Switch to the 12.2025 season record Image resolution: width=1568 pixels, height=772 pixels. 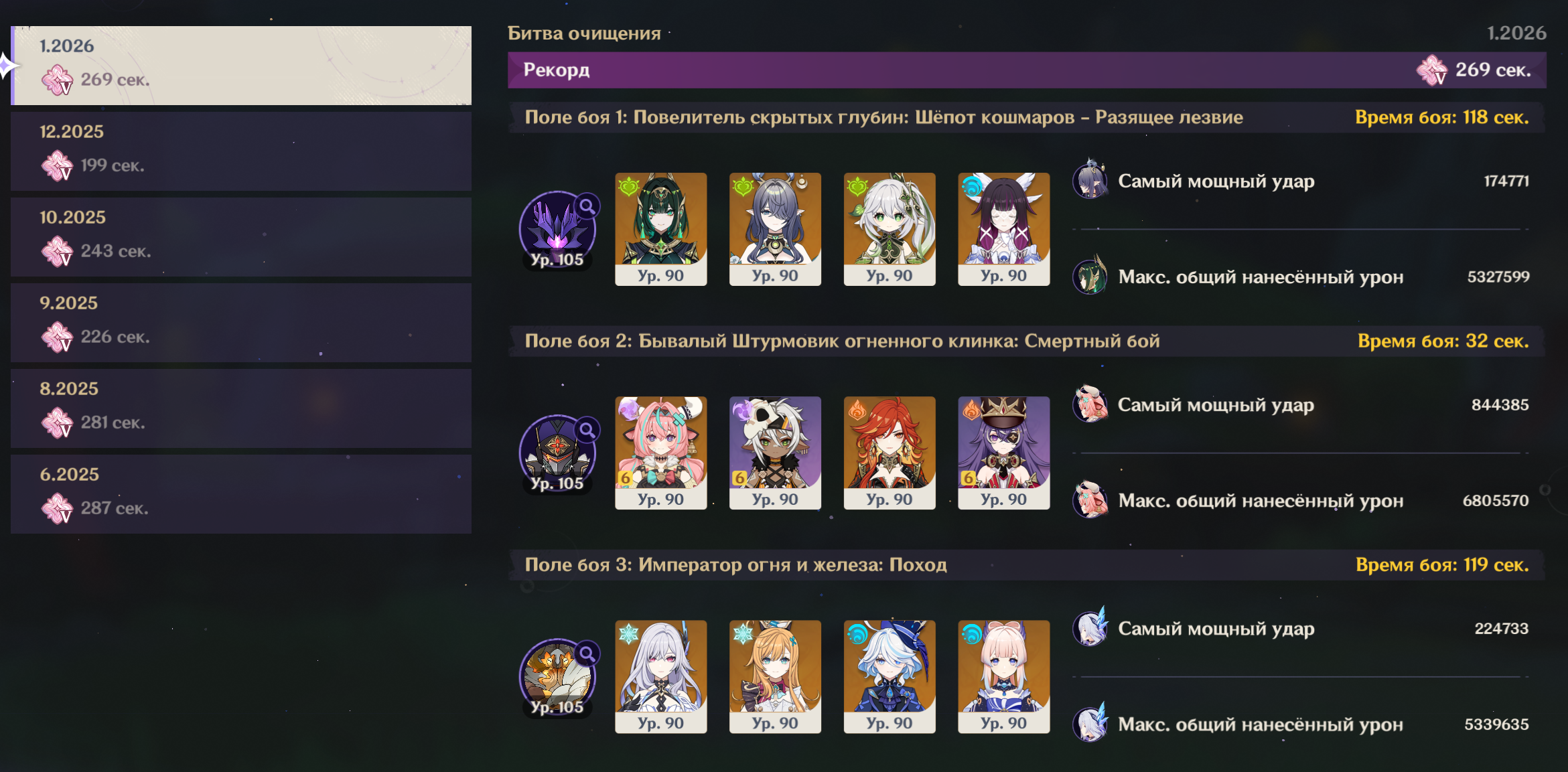click(x=241, y=151)
